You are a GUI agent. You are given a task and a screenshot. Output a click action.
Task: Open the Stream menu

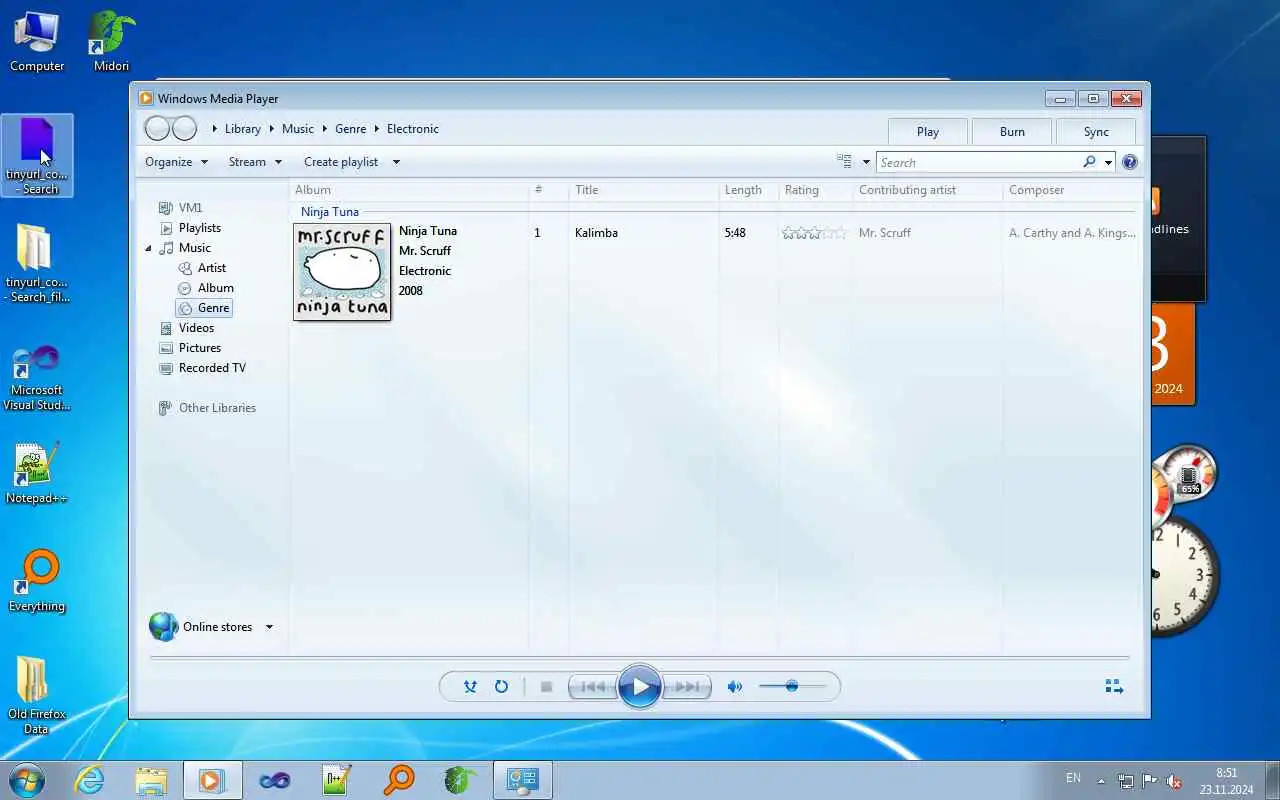point(255,162)
